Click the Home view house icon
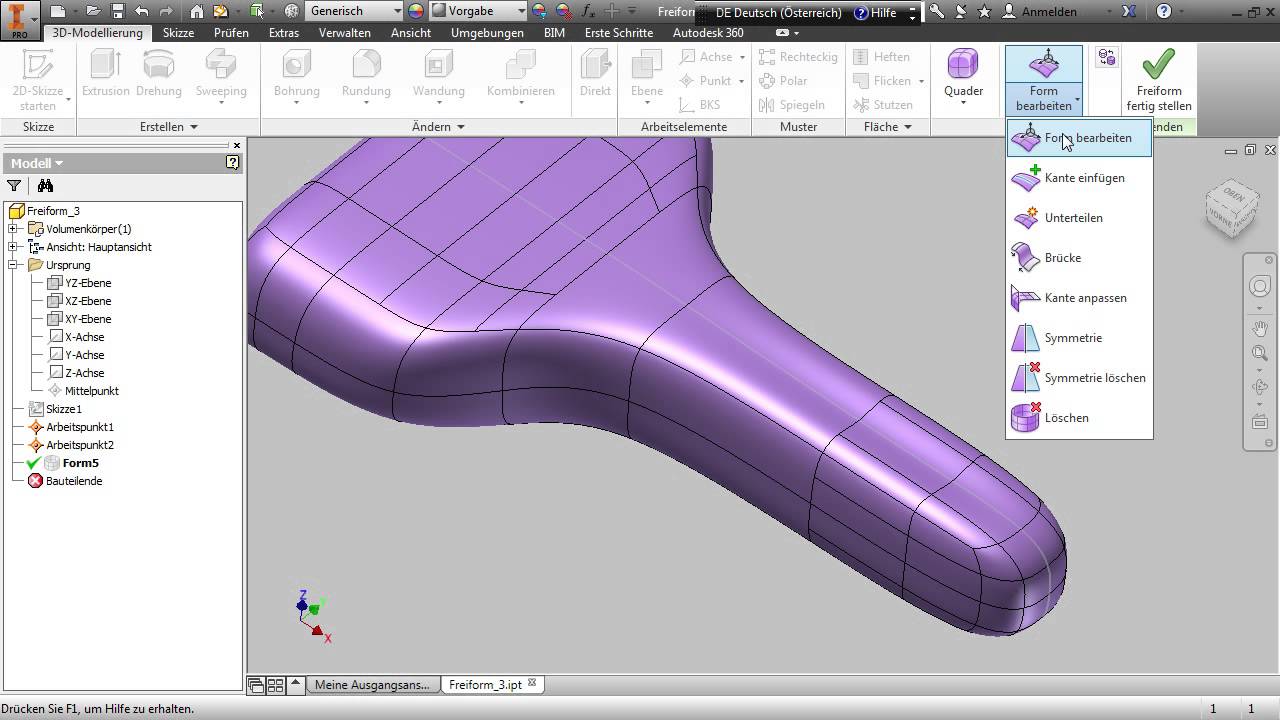Viewport: 1280px width, 720px height. 197,12
